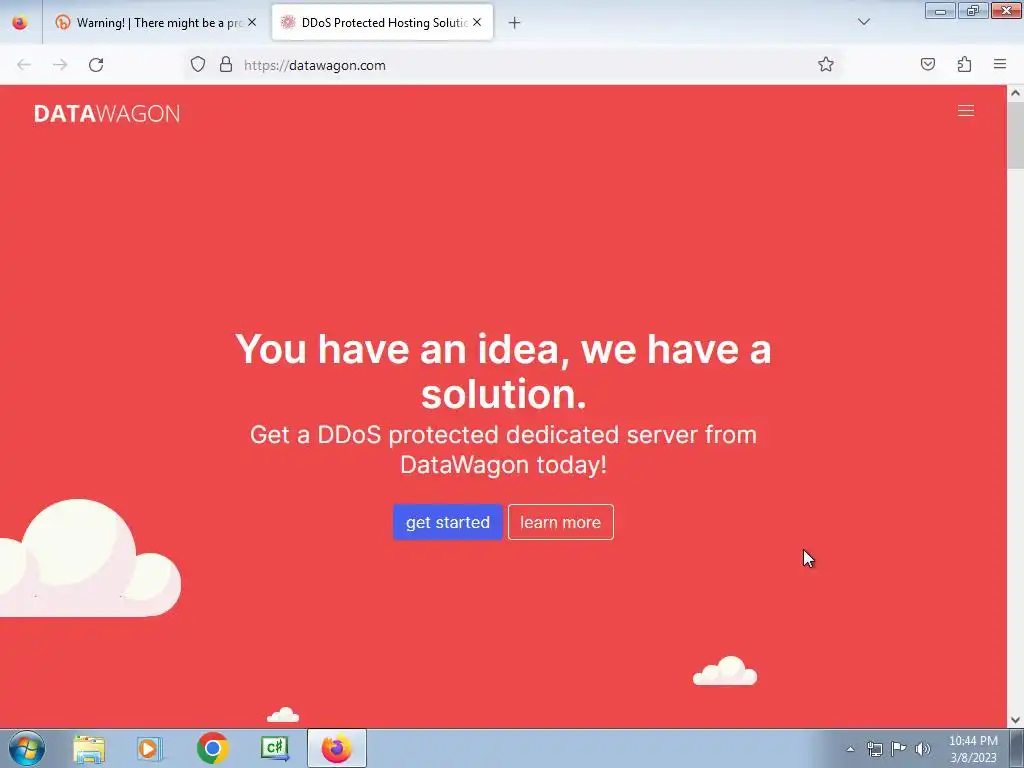The height and width of the screenshot is (768, 1024).
Task: Go forward to the next page
Action: pyautogui.click(x=60, y=65)
